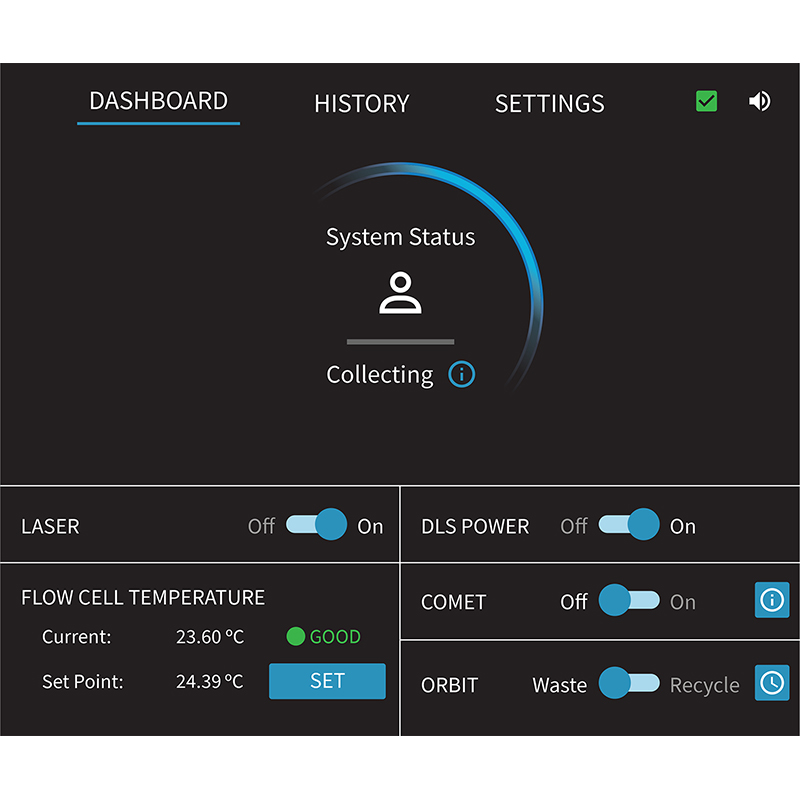Open the Collecting status info icon
Viewport: 800px width, 800px height.
pyautogui.click(x=462, y=374)
